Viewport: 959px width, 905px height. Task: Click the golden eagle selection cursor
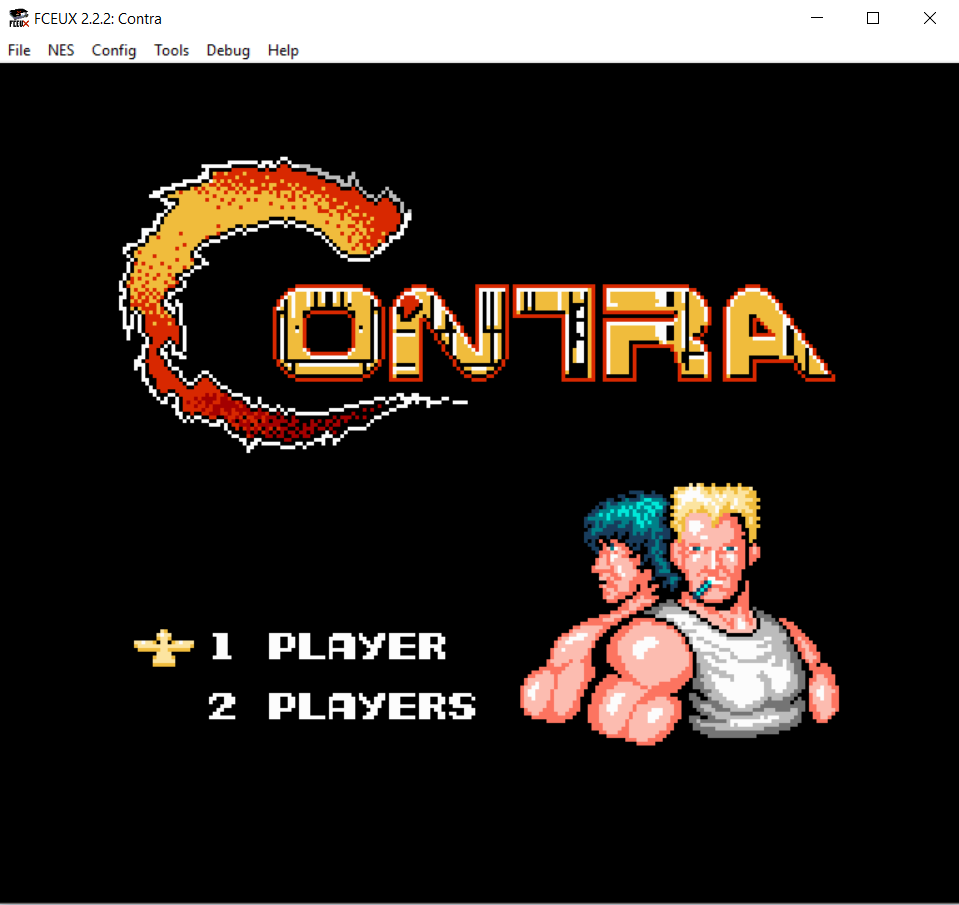click(x=163, y=648)
